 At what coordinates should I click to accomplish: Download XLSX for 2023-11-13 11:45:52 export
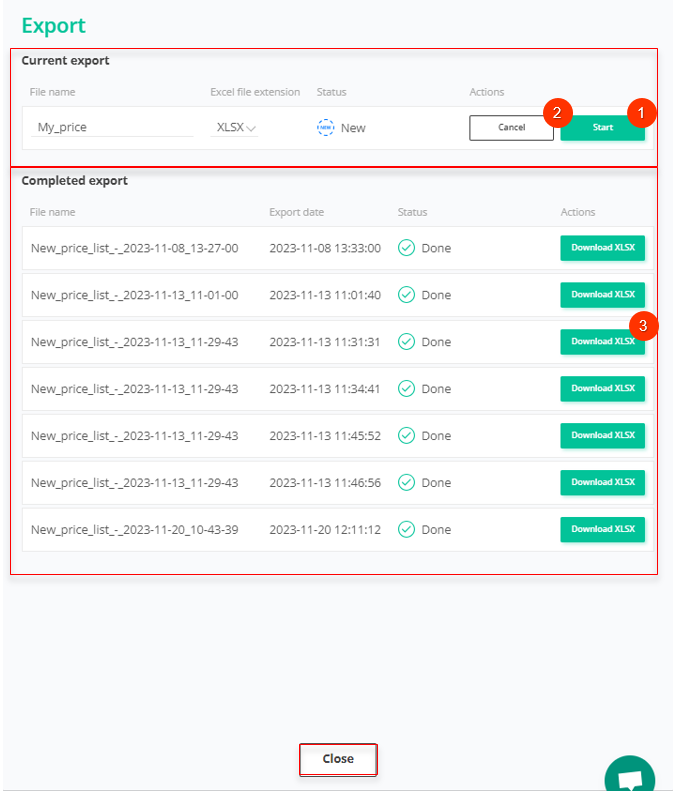(x=602, y=435)
